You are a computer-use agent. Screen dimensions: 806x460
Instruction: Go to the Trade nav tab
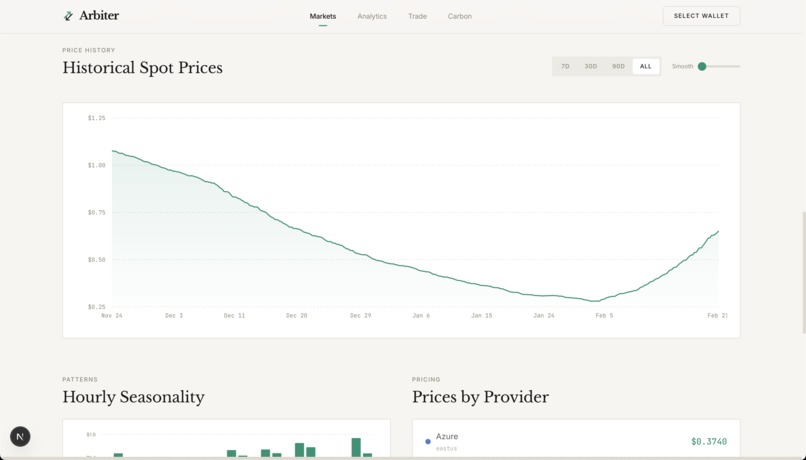click(x=417, y=16)
